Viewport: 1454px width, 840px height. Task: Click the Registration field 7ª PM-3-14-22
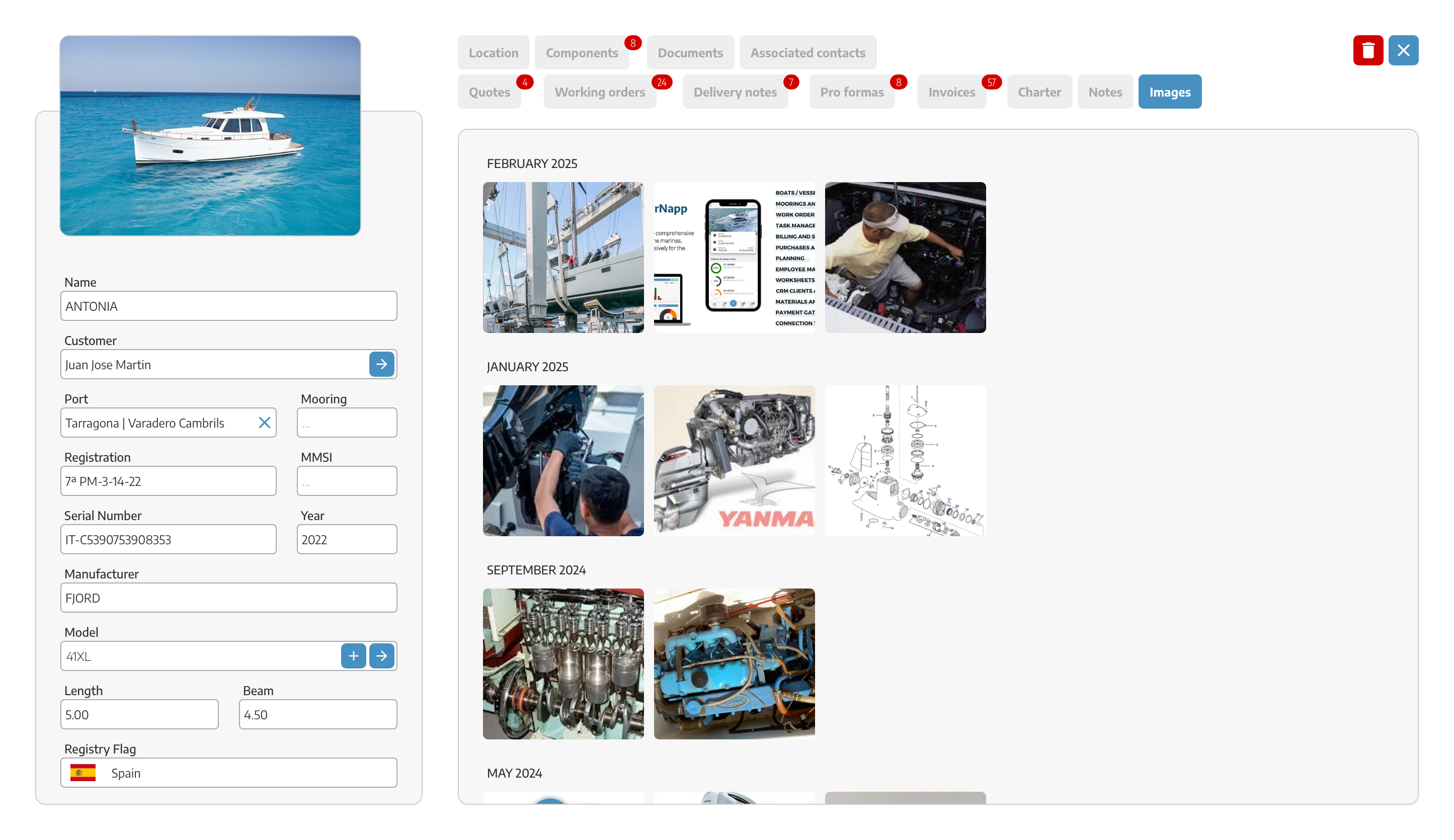point(168,481)
